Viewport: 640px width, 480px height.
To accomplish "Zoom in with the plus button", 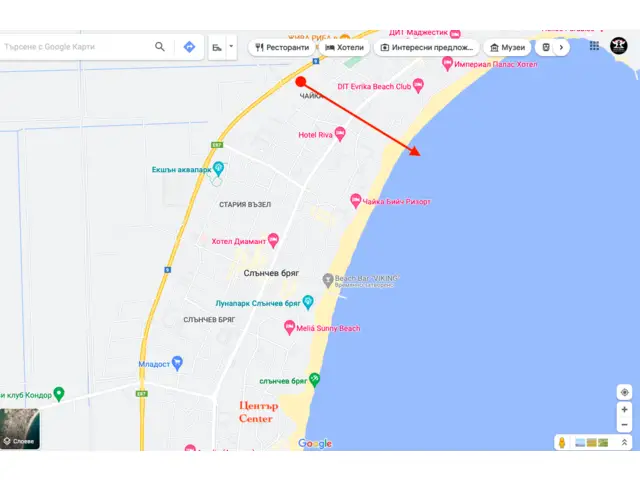I will point(624,409).
